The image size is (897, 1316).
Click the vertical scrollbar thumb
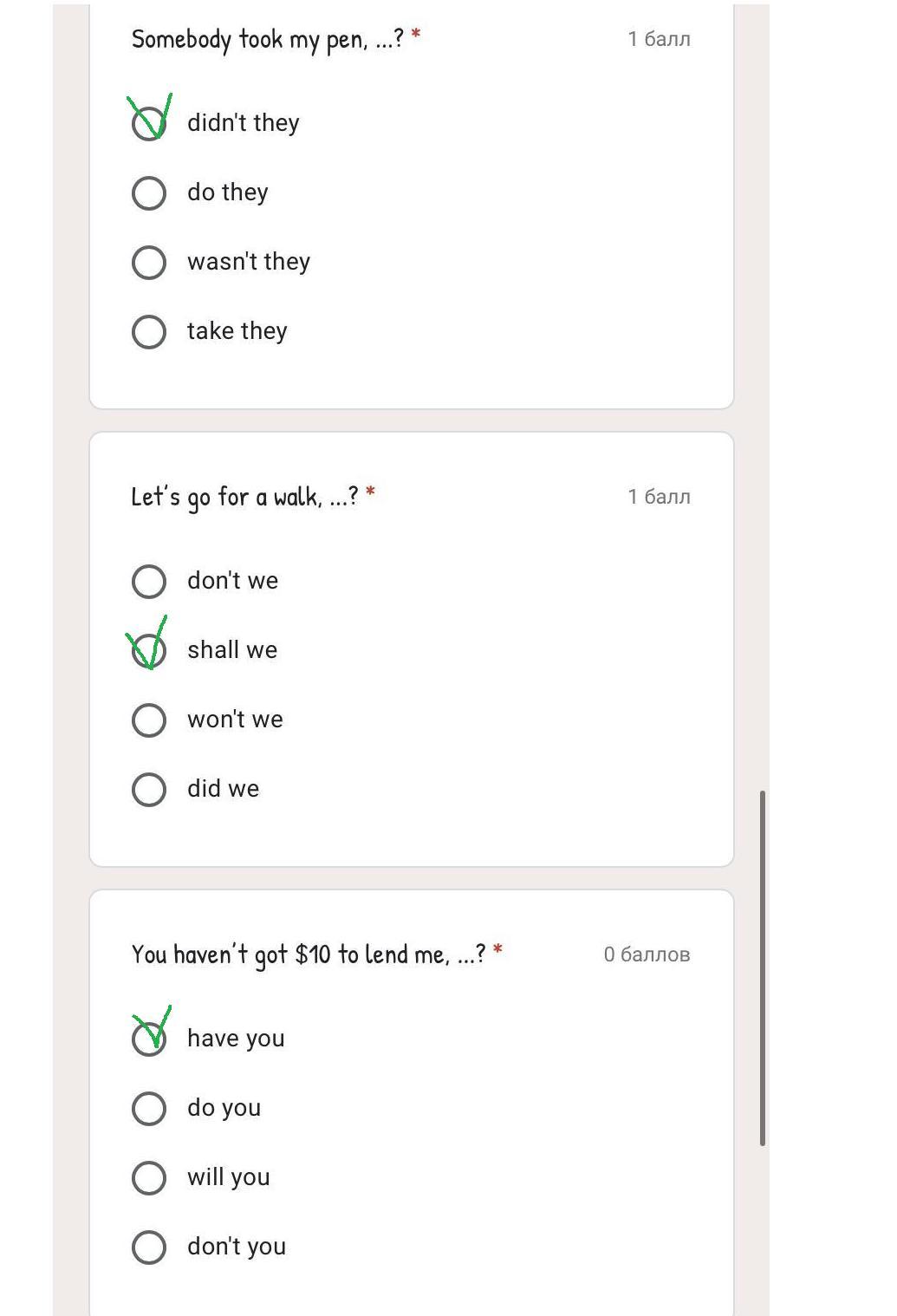click(763, 967)
